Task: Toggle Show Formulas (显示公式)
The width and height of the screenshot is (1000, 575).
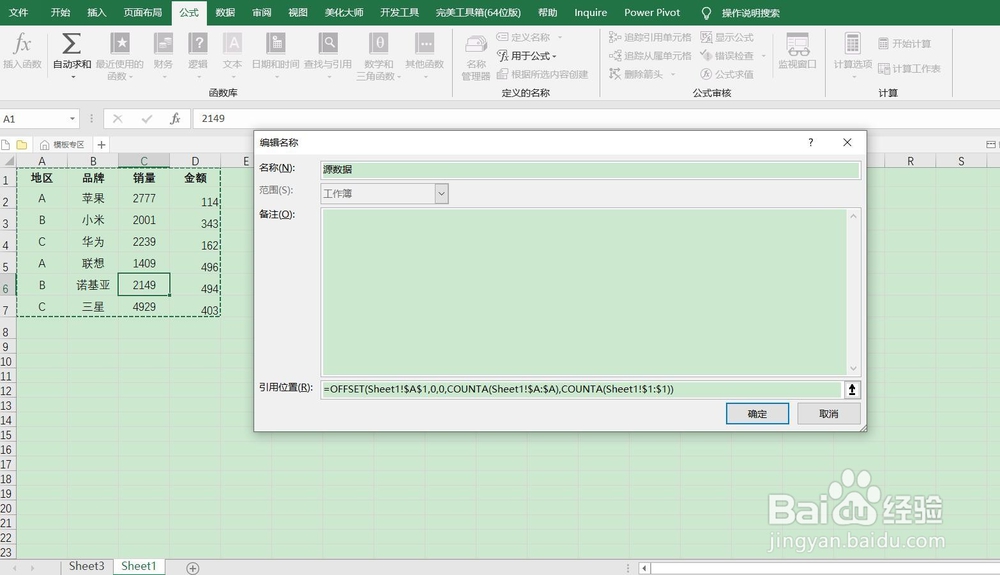Action: 727,38
